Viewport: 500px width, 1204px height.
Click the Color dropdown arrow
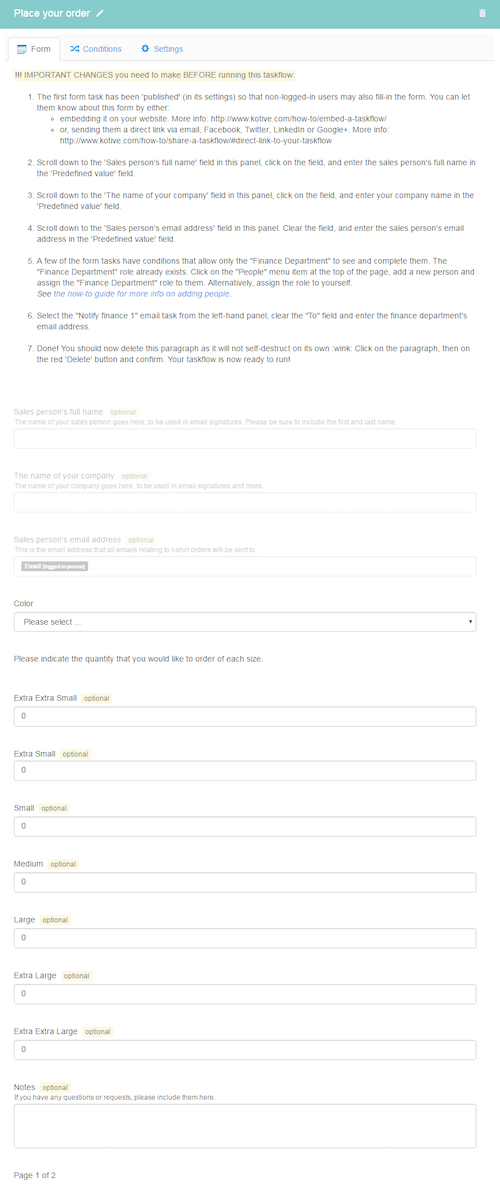[470, 622]
